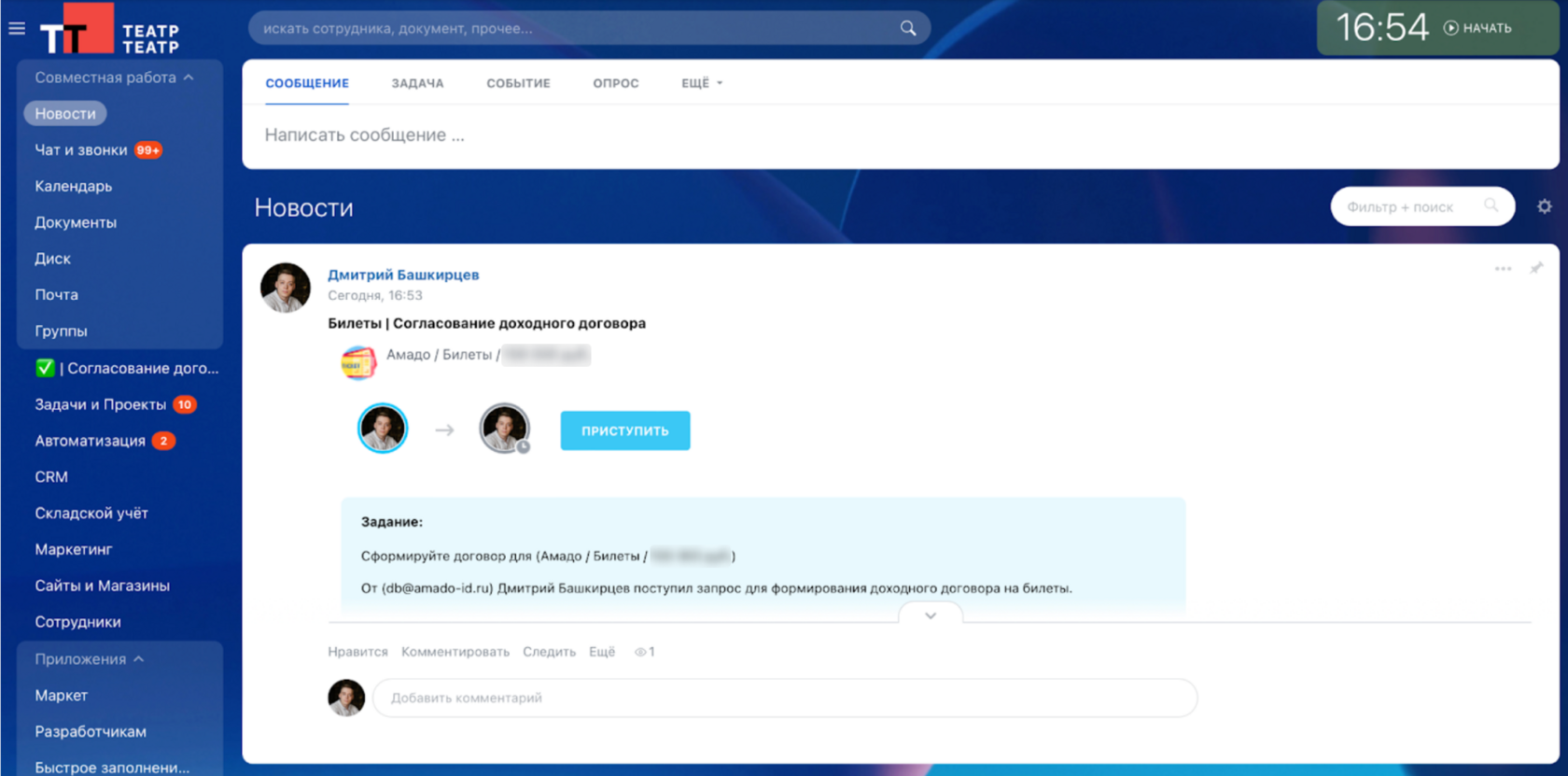Open Складской учёт in the sidebar
The image size is (1568, 776).
tap(91, 513)
